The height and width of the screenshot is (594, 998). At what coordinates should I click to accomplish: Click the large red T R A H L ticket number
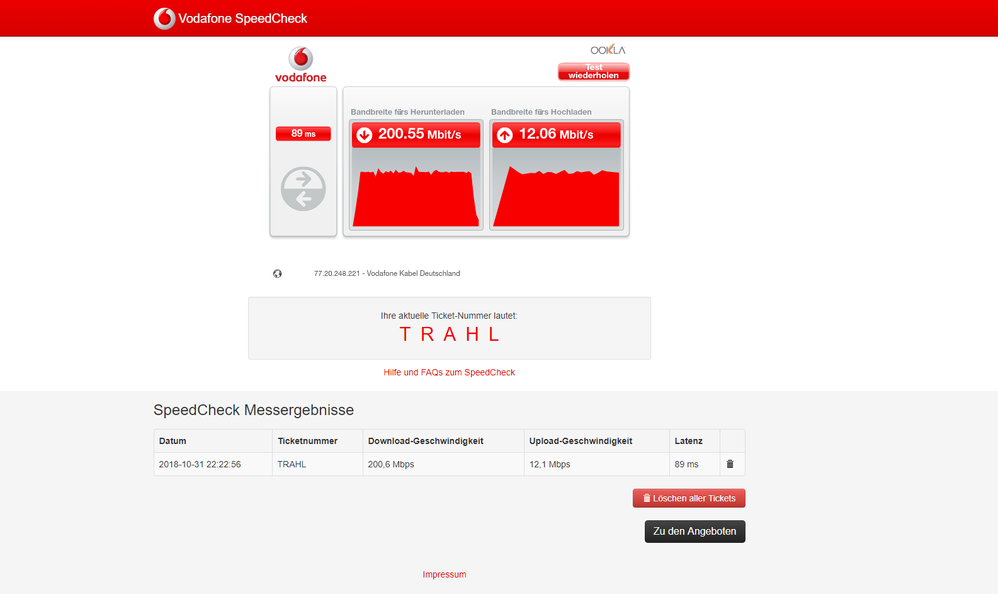click(x=449, y=334)
